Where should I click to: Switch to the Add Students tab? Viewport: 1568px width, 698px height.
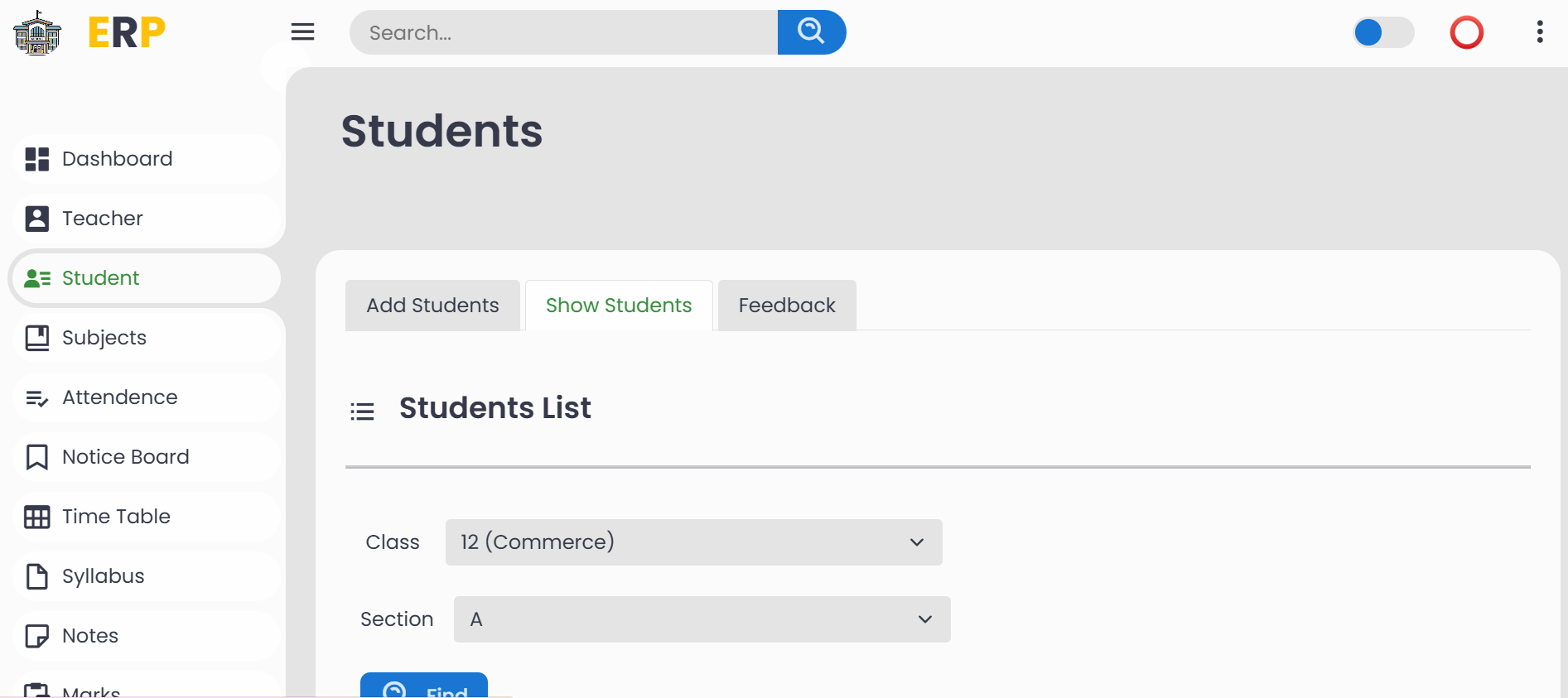point(432,306)
